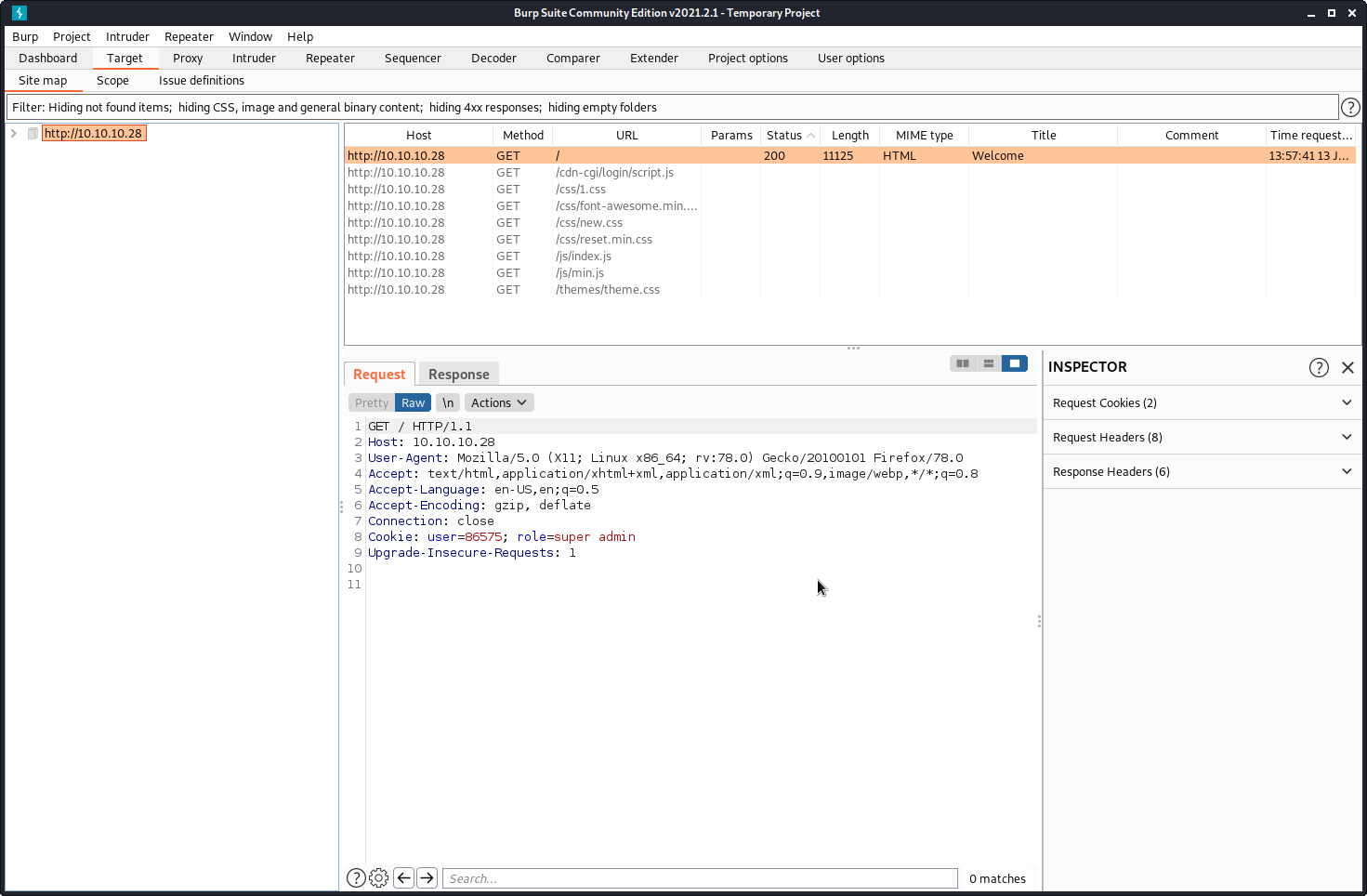The image size is (1367, 896).
Task: Select the highlighted root / GET row
Action: [x=850, y=156]
